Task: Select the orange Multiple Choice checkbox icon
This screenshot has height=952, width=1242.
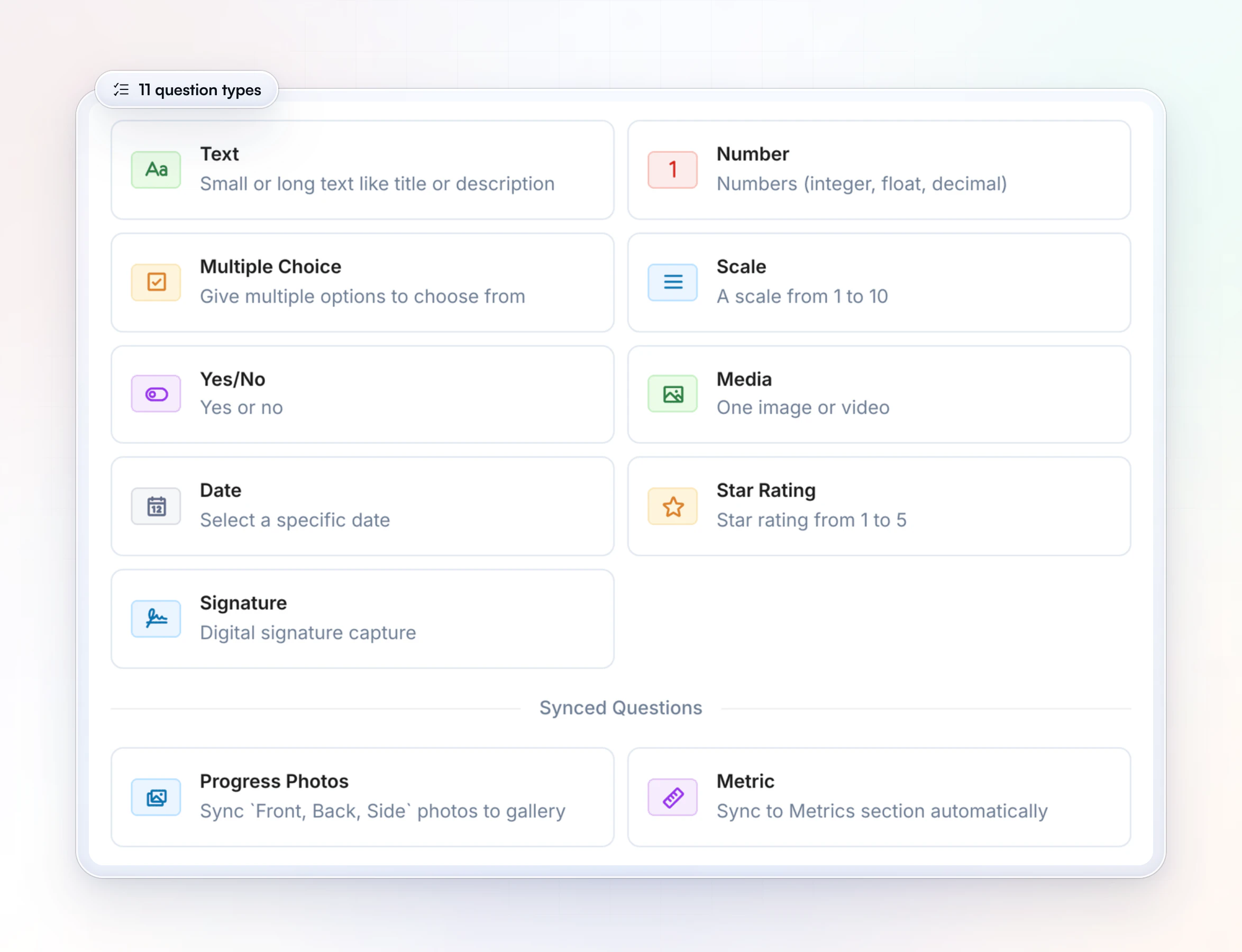Action: [x=156, y=281]
